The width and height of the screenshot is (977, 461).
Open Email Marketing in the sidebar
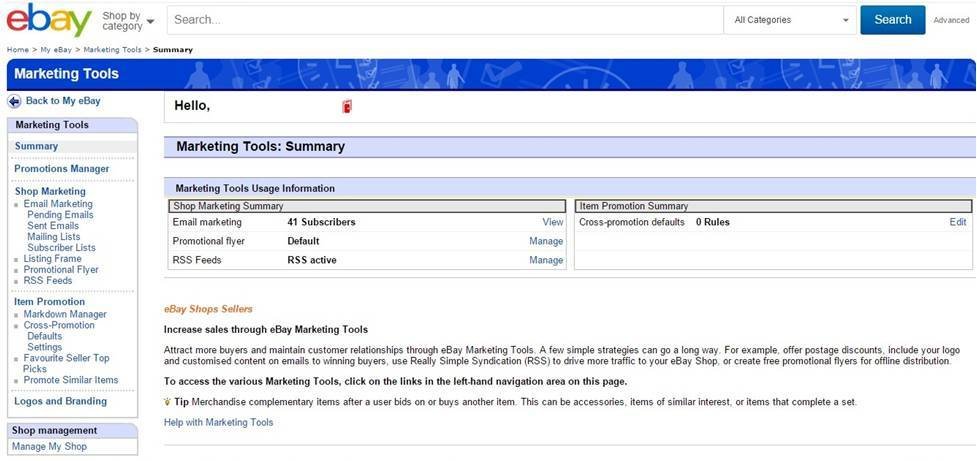coord(58,204)
